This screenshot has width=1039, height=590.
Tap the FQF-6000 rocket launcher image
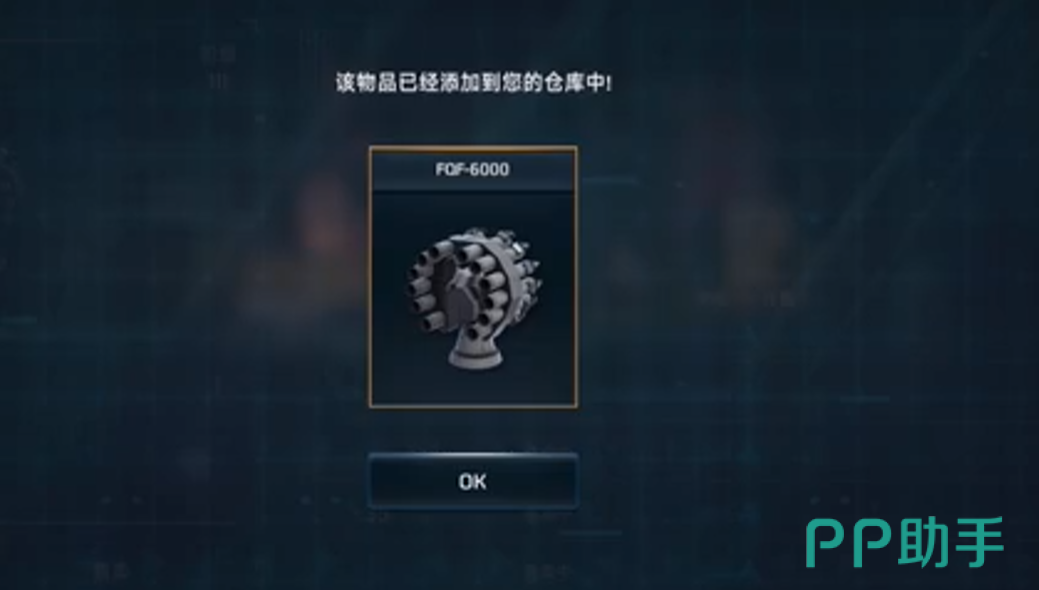(474, 298)
